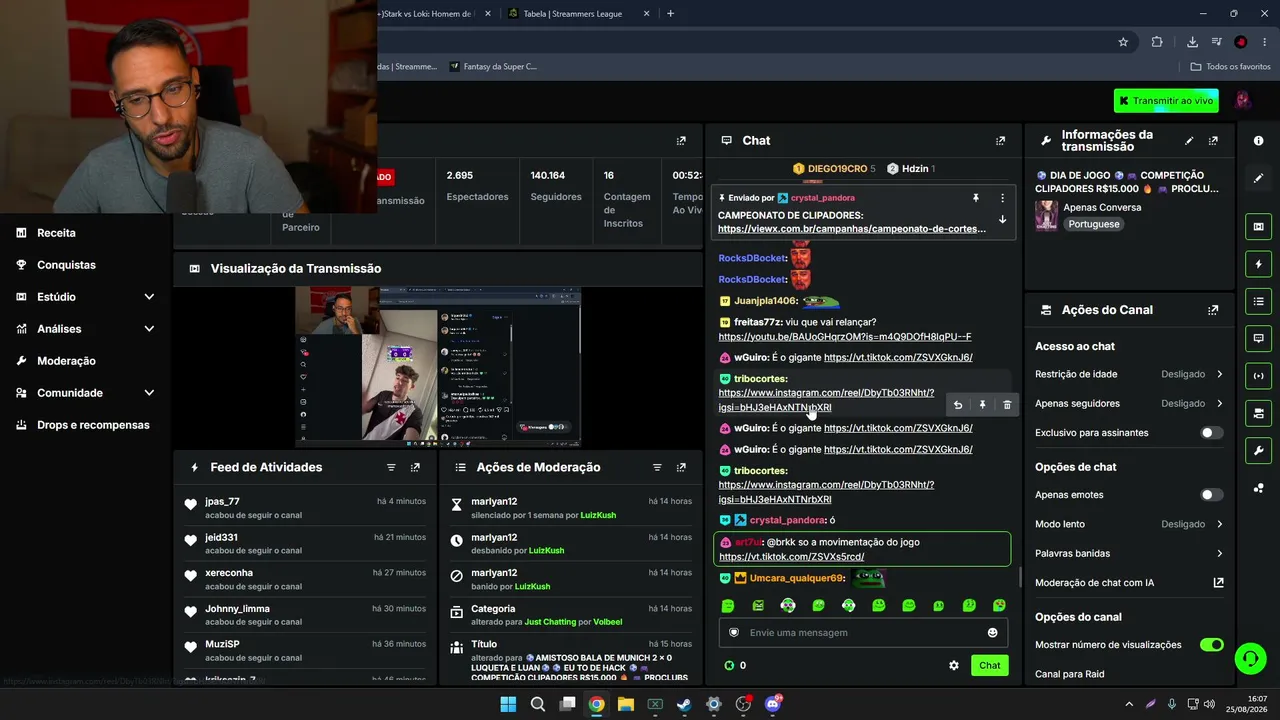Pop out the Chat panel

[1000, 141]
